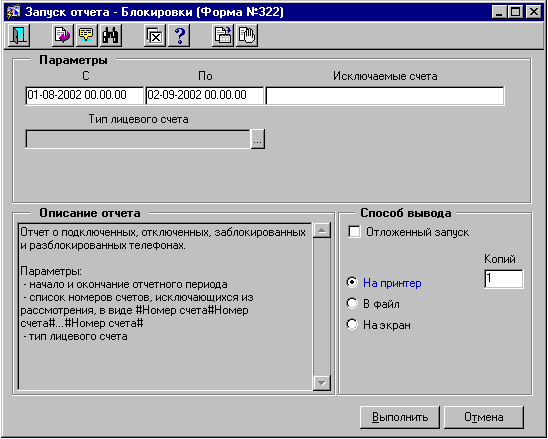The image size is (548, 439).
Task: Click the document with calendar toolbar icon
Action: pos(223,35)
